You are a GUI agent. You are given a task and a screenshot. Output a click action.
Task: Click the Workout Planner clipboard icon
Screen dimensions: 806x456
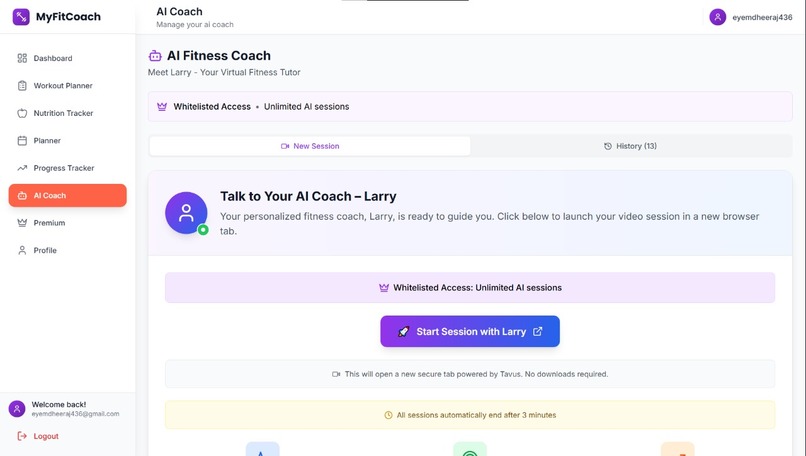pos(22,85)
